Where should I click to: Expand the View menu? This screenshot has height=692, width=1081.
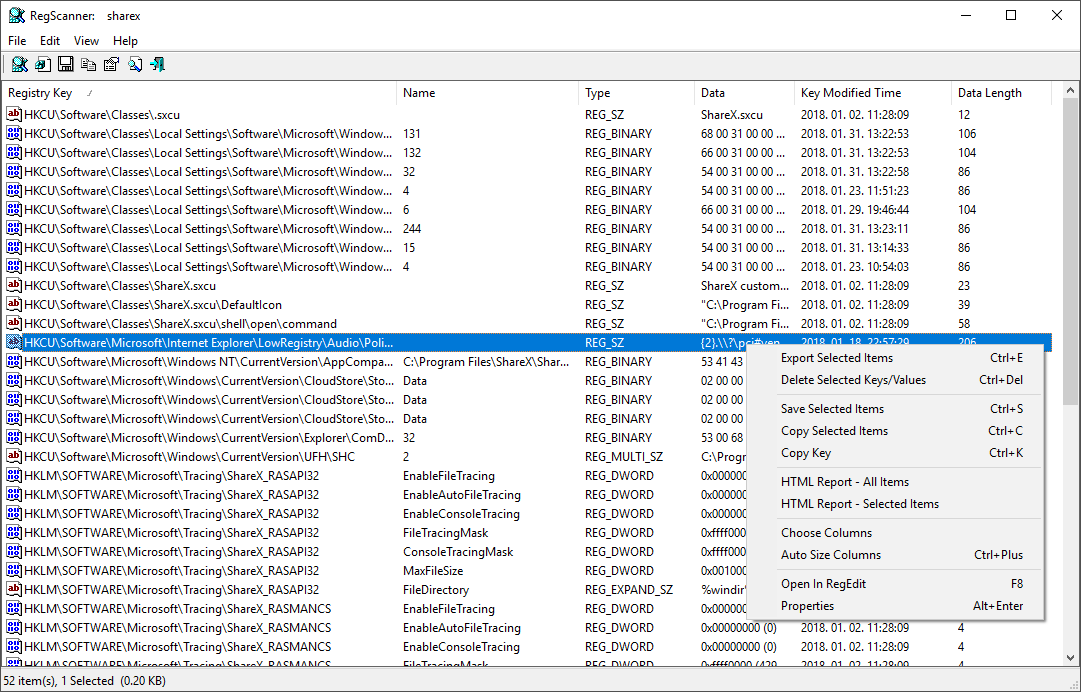86,41
